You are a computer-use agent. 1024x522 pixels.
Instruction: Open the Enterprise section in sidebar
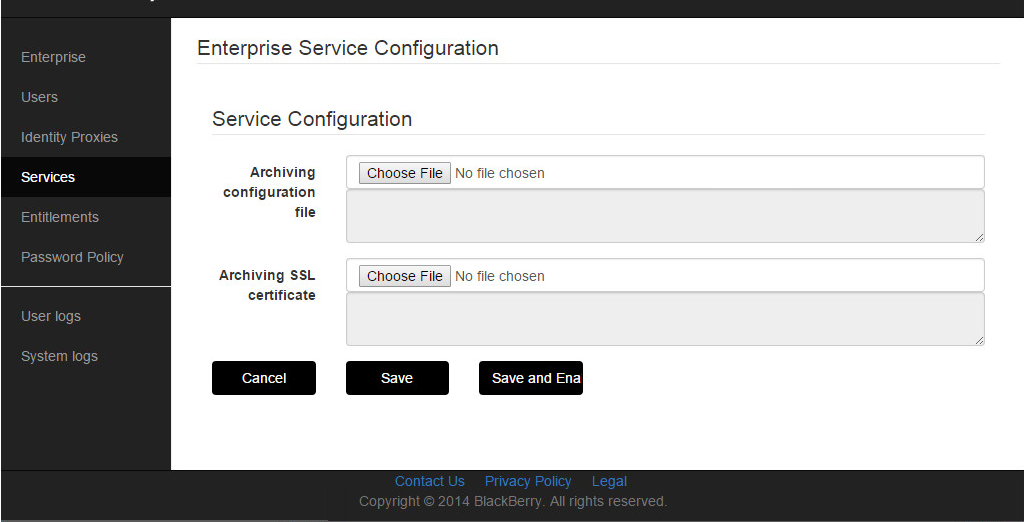[x=53, y=57]
